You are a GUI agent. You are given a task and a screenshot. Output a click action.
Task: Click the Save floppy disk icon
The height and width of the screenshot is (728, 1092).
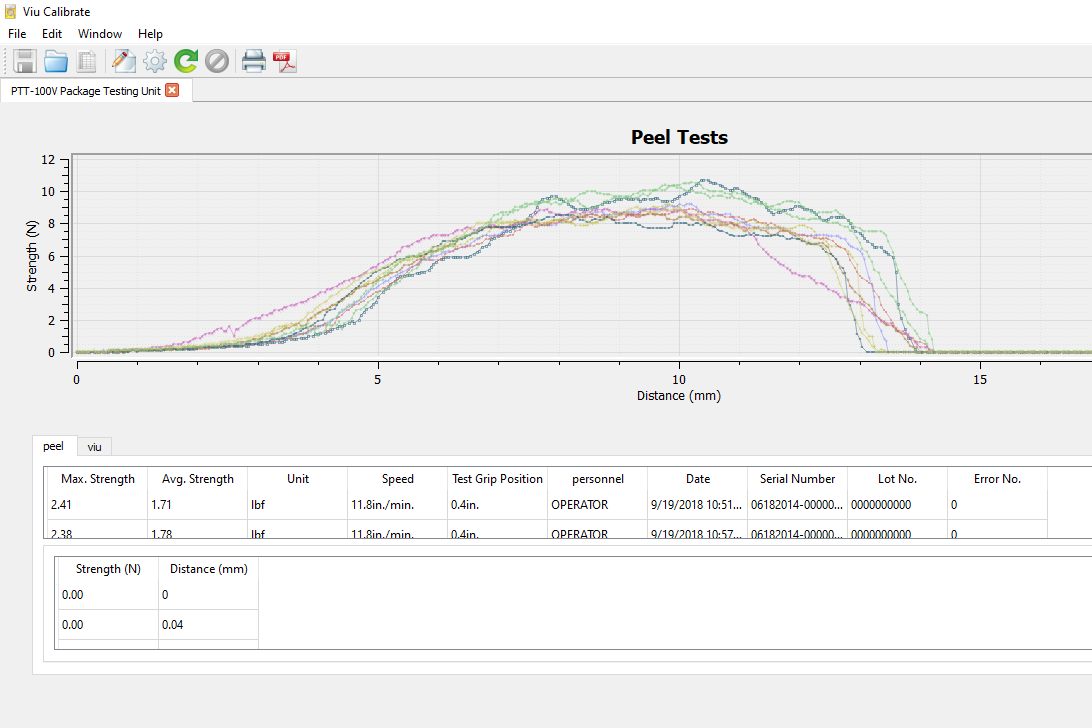click(x=25, y=61)
